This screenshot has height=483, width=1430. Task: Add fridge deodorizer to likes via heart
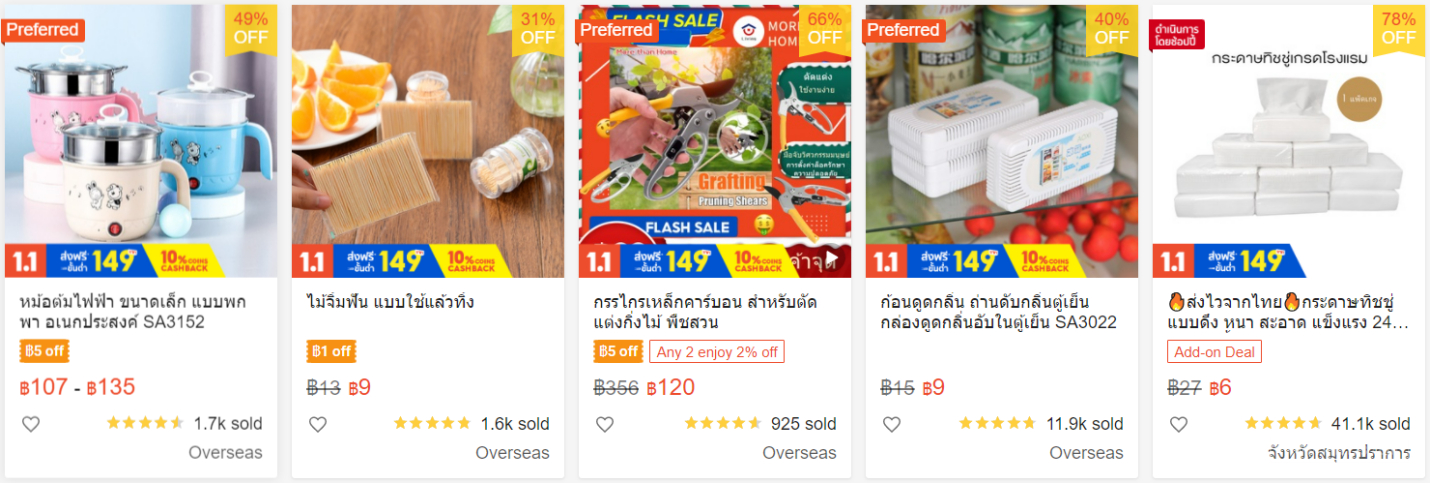click(892, 424)
